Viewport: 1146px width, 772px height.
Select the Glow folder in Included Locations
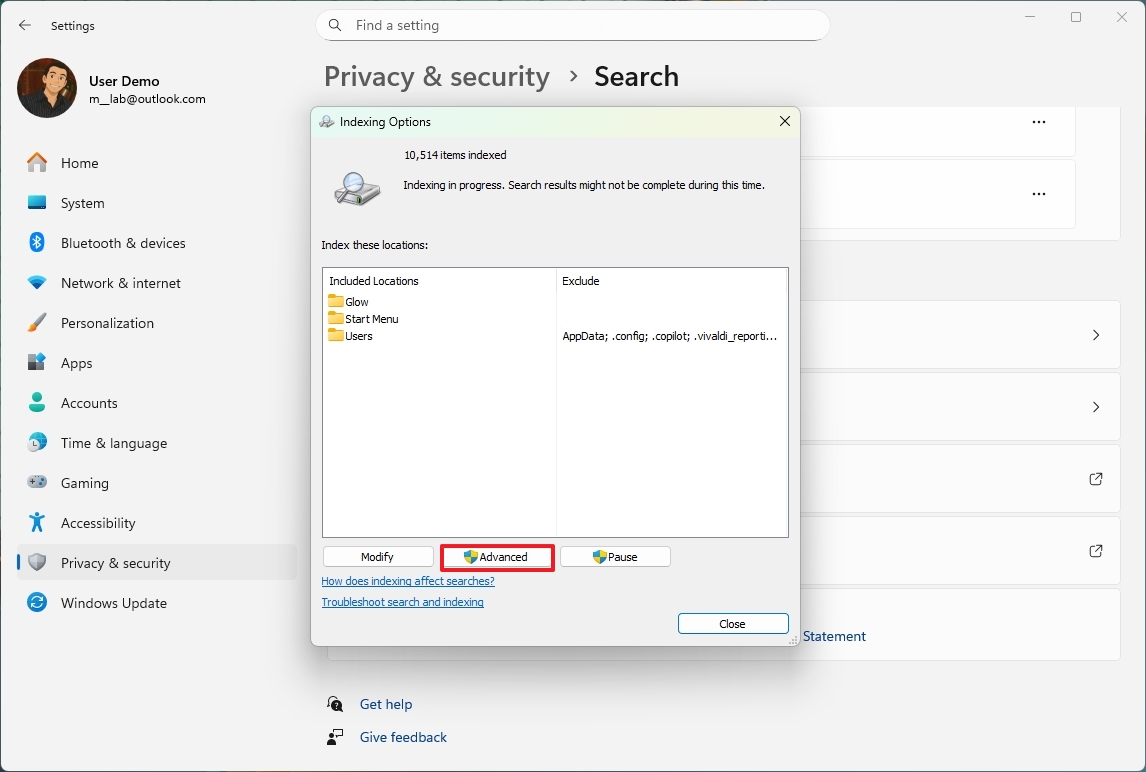(356, 302)
